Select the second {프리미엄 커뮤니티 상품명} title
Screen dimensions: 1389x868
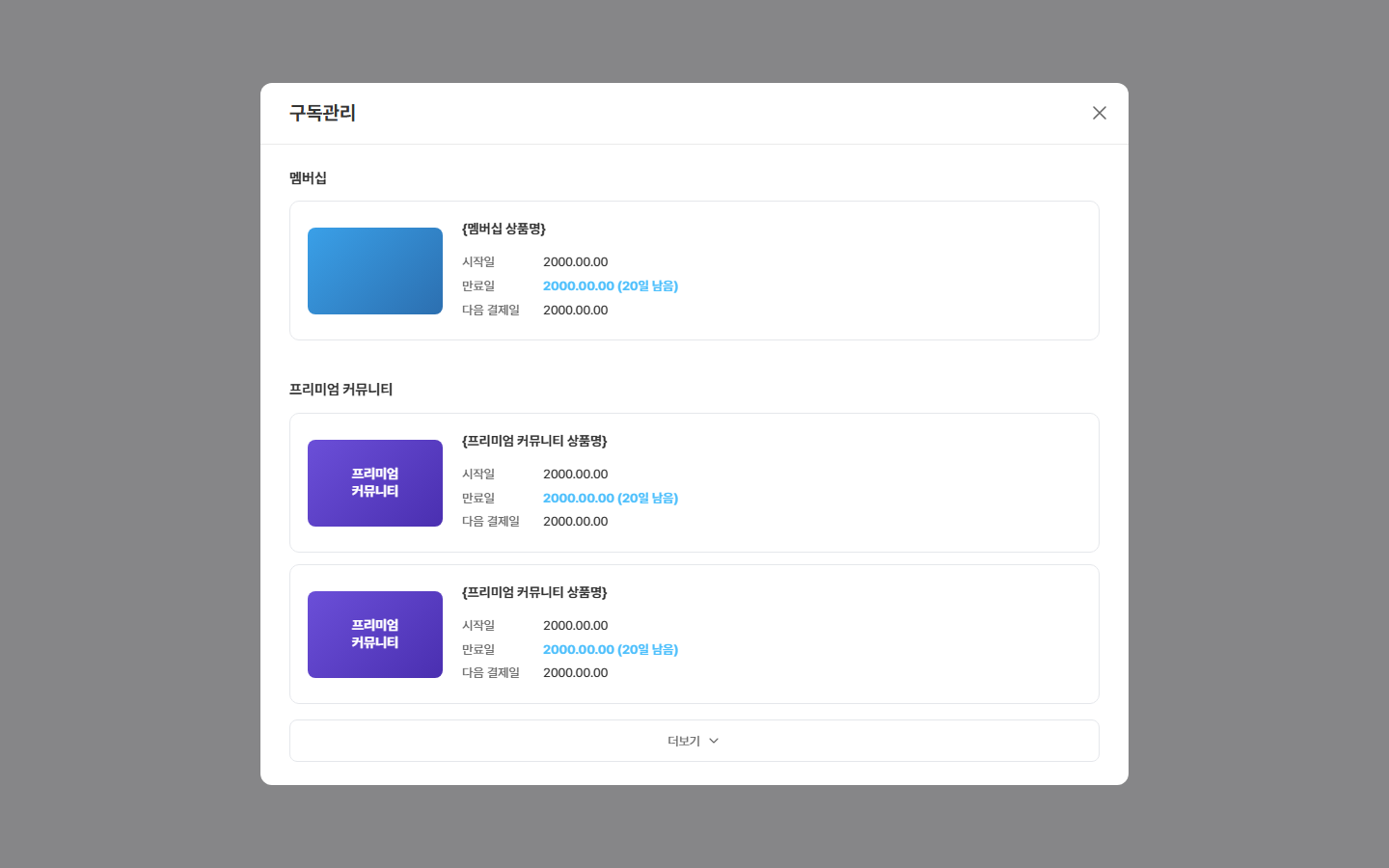534,592
